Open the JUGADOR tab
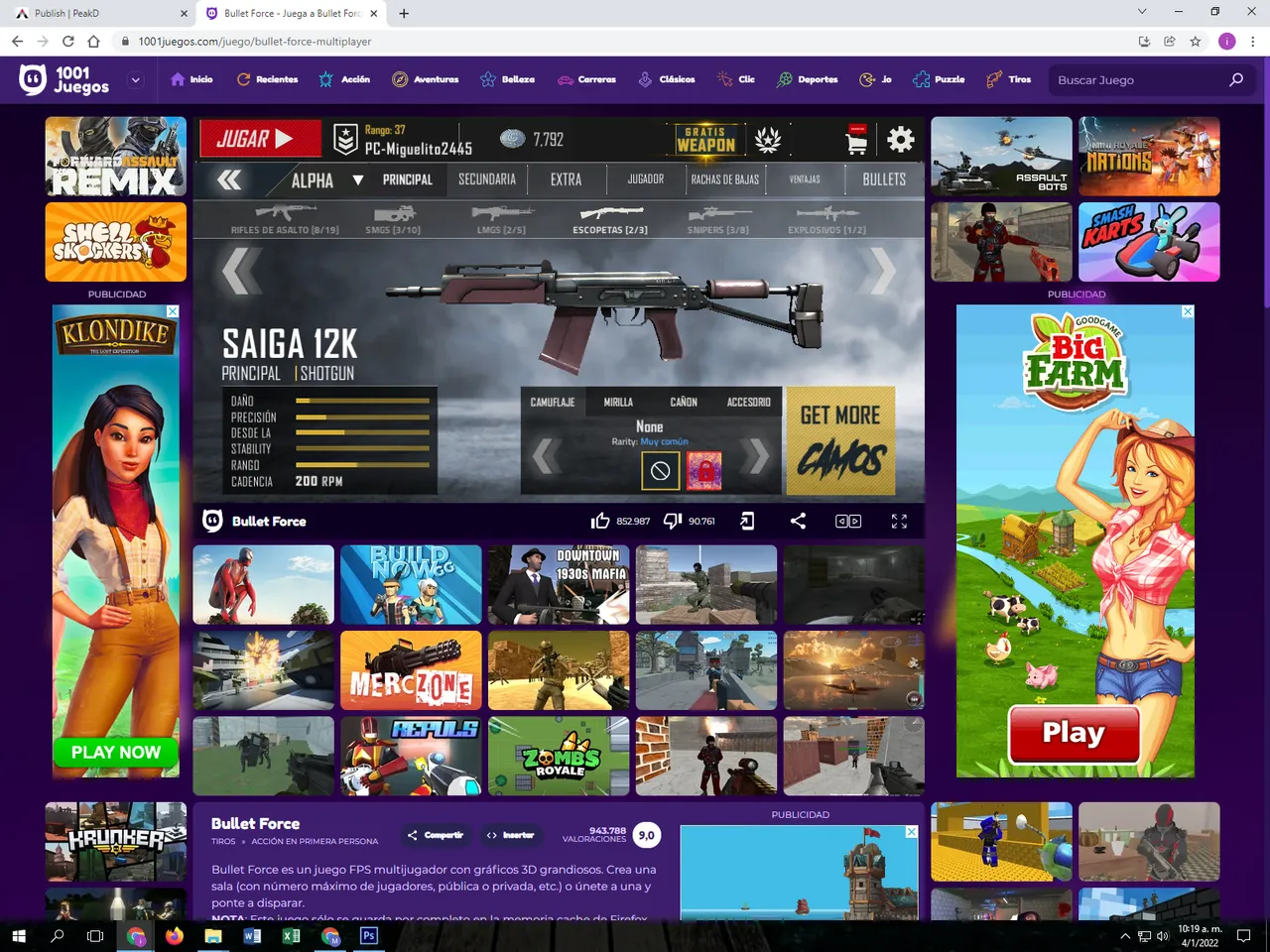Image resolution: width=1270 pixels, height=952 pixels. 646,179
